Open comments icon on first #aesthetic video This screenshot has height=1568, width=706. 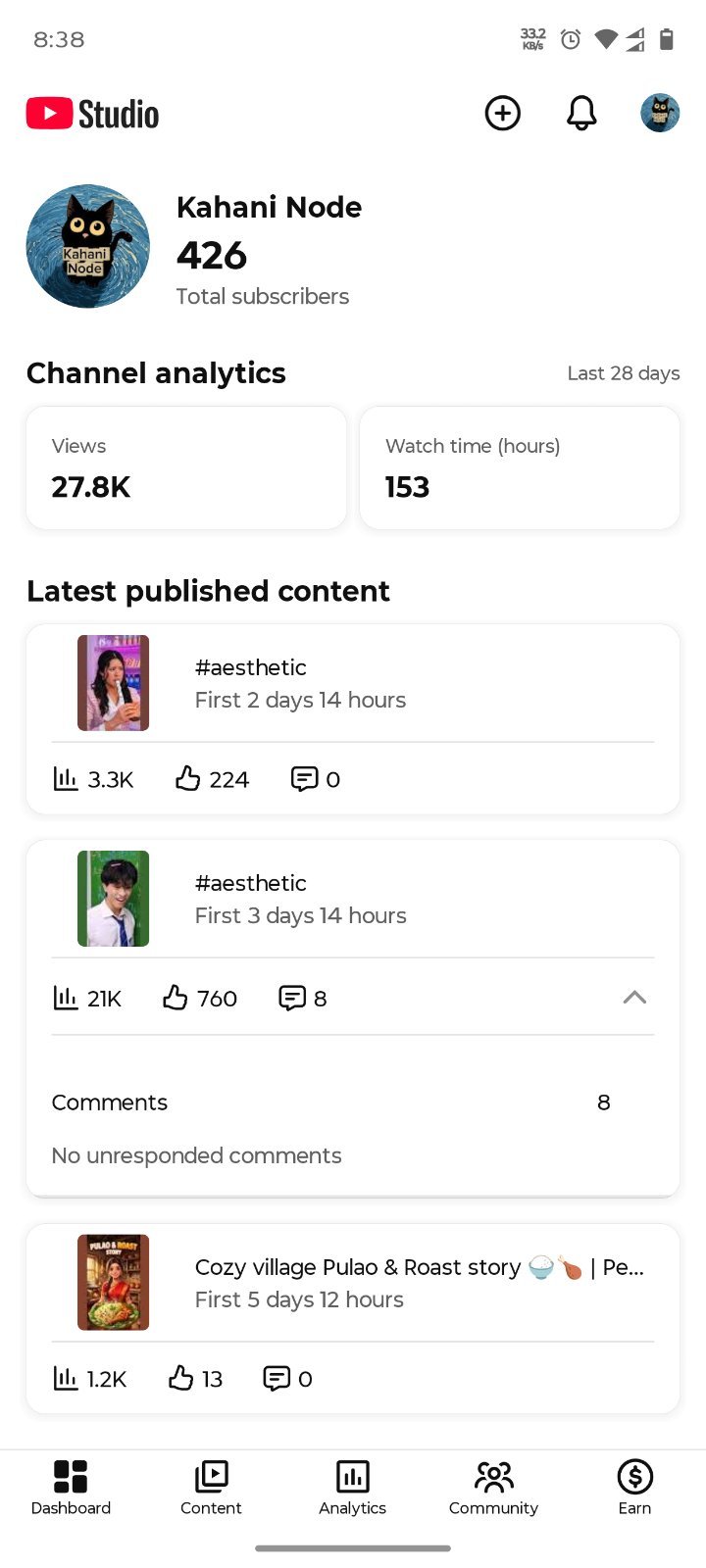305,779
